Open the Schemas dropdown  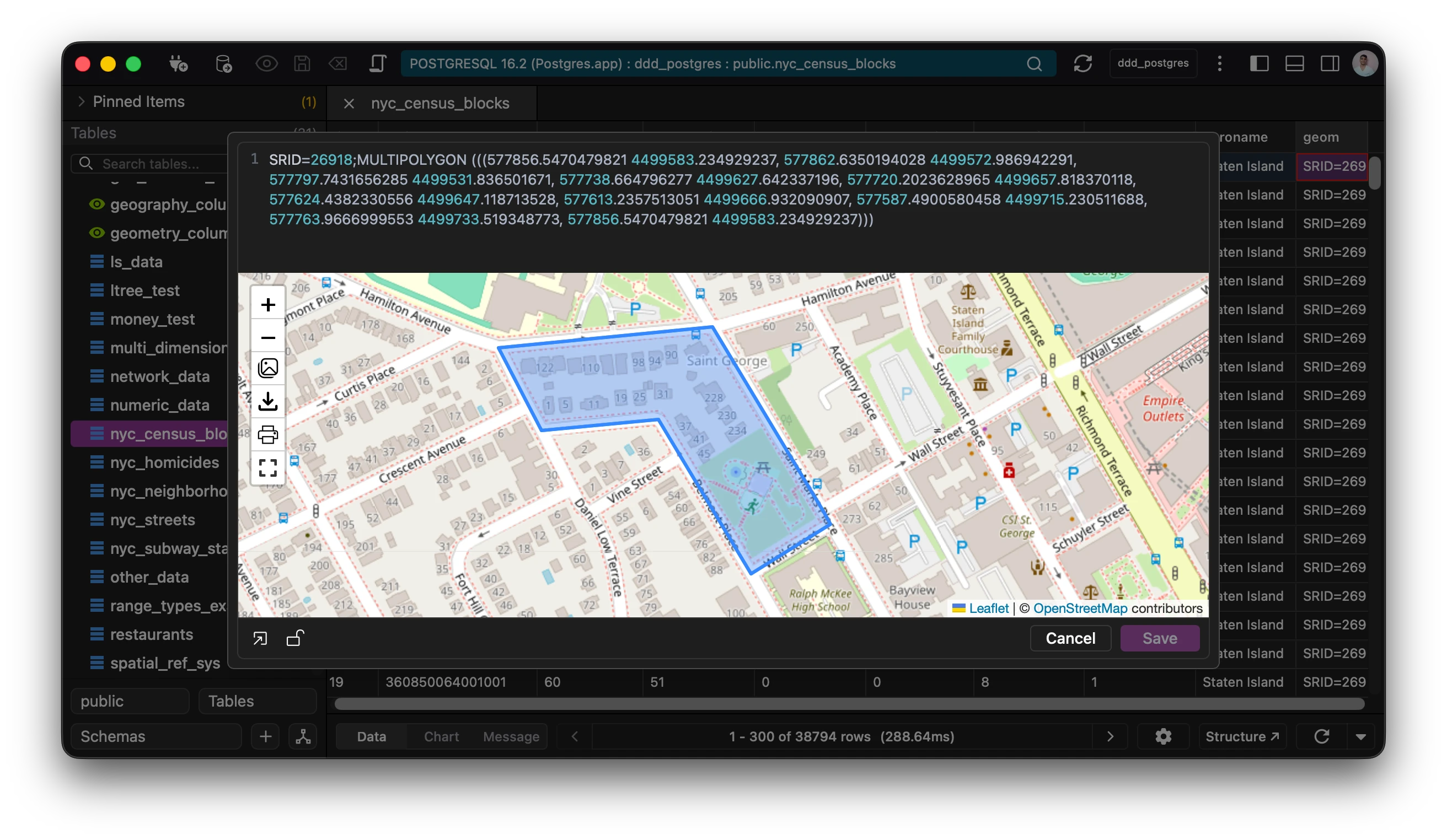(x=156, y=736)
